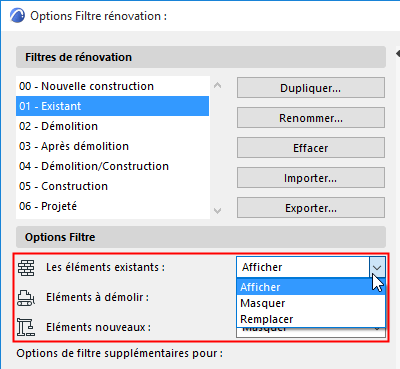Open the existing elements dropdown arrow
The height and width of the screenshot is (369, 400).
[377, 267]
